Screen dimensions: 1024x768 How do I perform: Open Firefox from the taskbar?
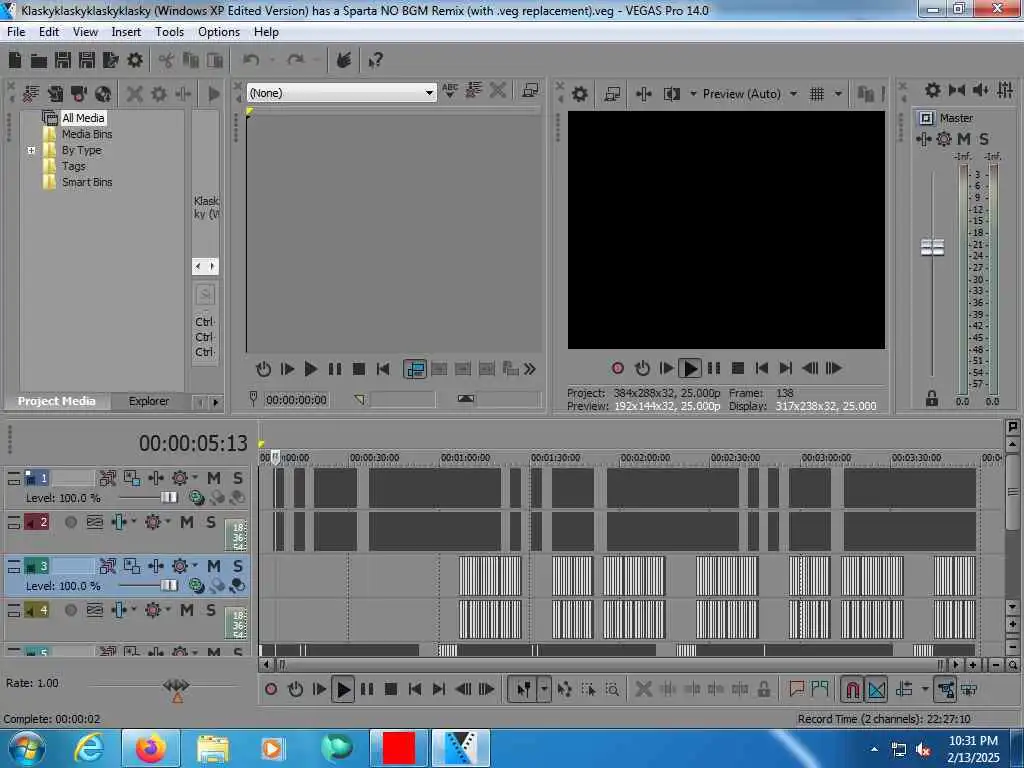pos(150,748)
